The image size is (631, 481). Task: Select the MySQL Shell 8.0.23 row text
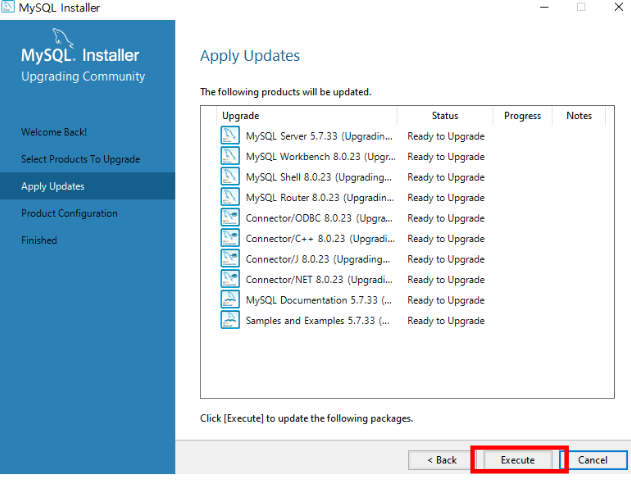318,178
